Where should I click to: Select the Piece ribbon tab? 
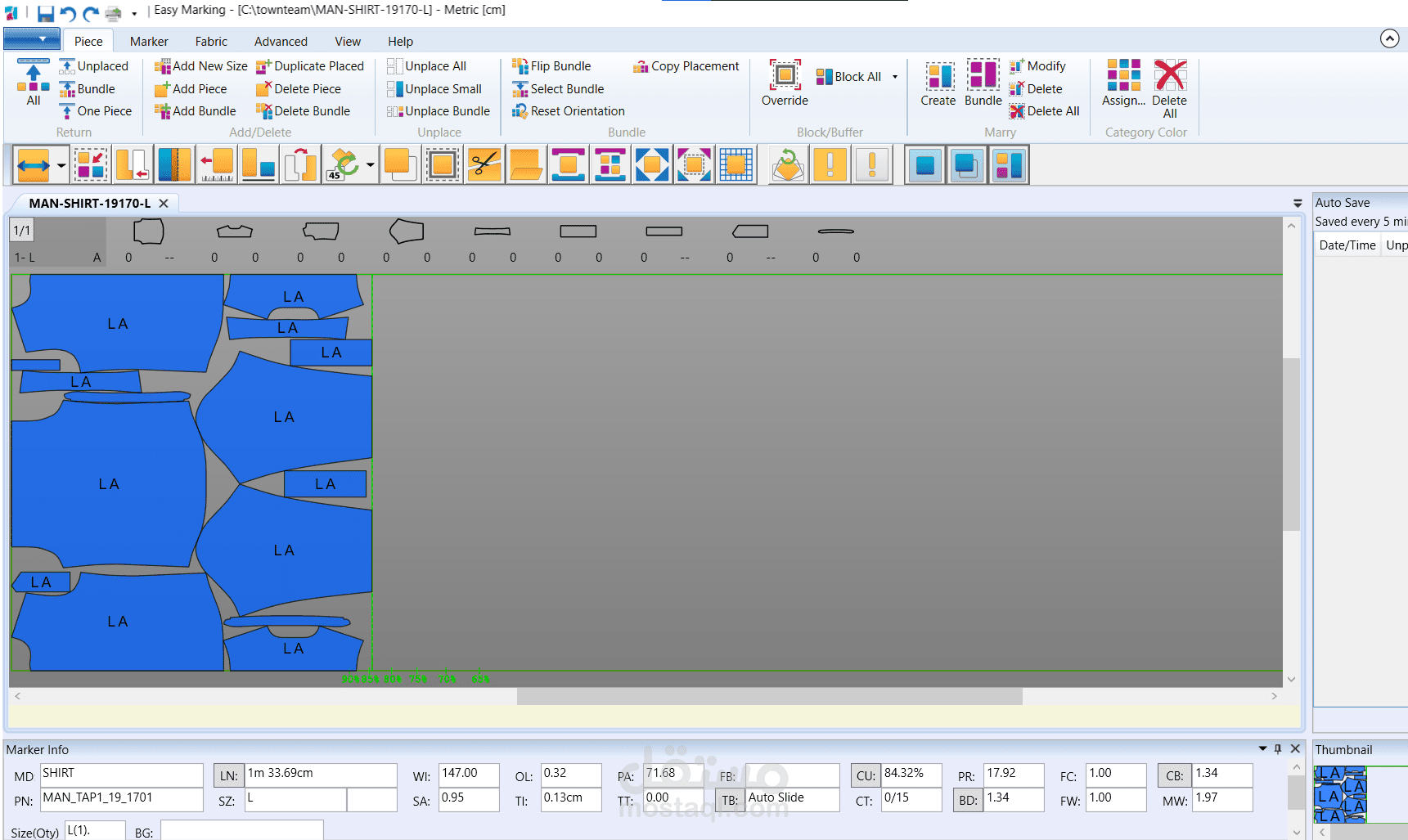pyautogui.click(x=88, y=42)
